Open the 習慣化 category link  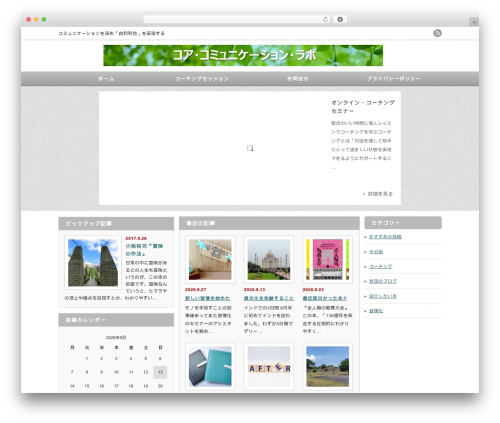[376, 311]
